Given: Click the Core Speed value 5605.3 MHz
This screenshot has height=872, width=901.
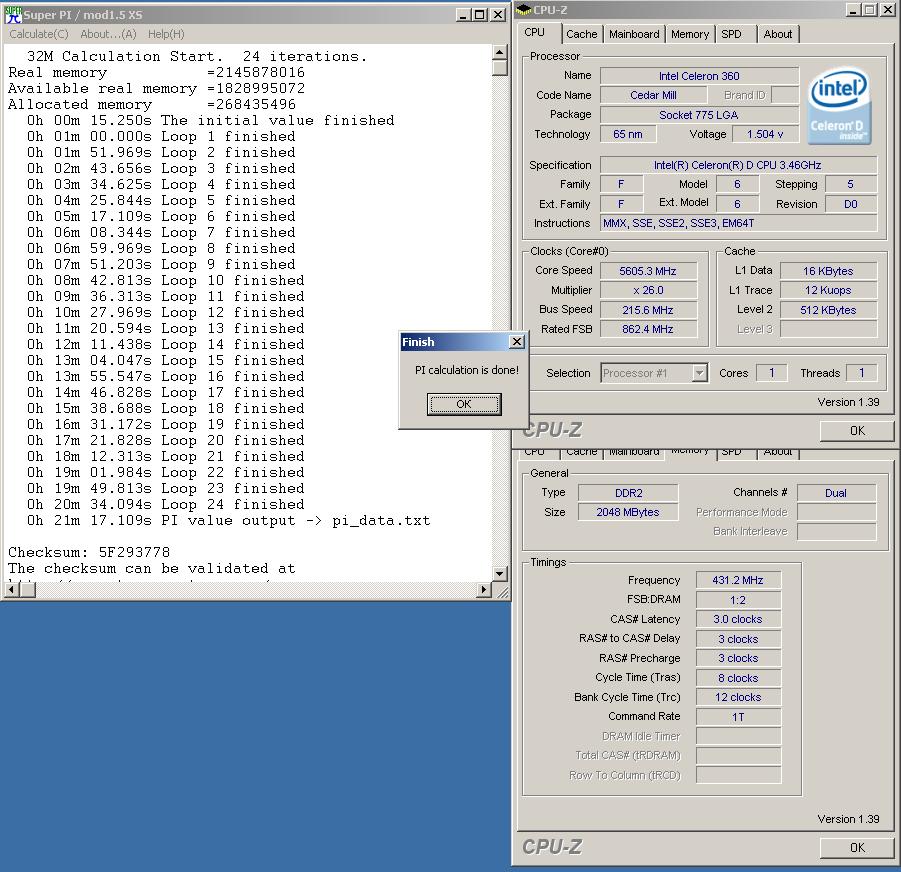Looking at the screenshot, I should [x=648, y=271].
